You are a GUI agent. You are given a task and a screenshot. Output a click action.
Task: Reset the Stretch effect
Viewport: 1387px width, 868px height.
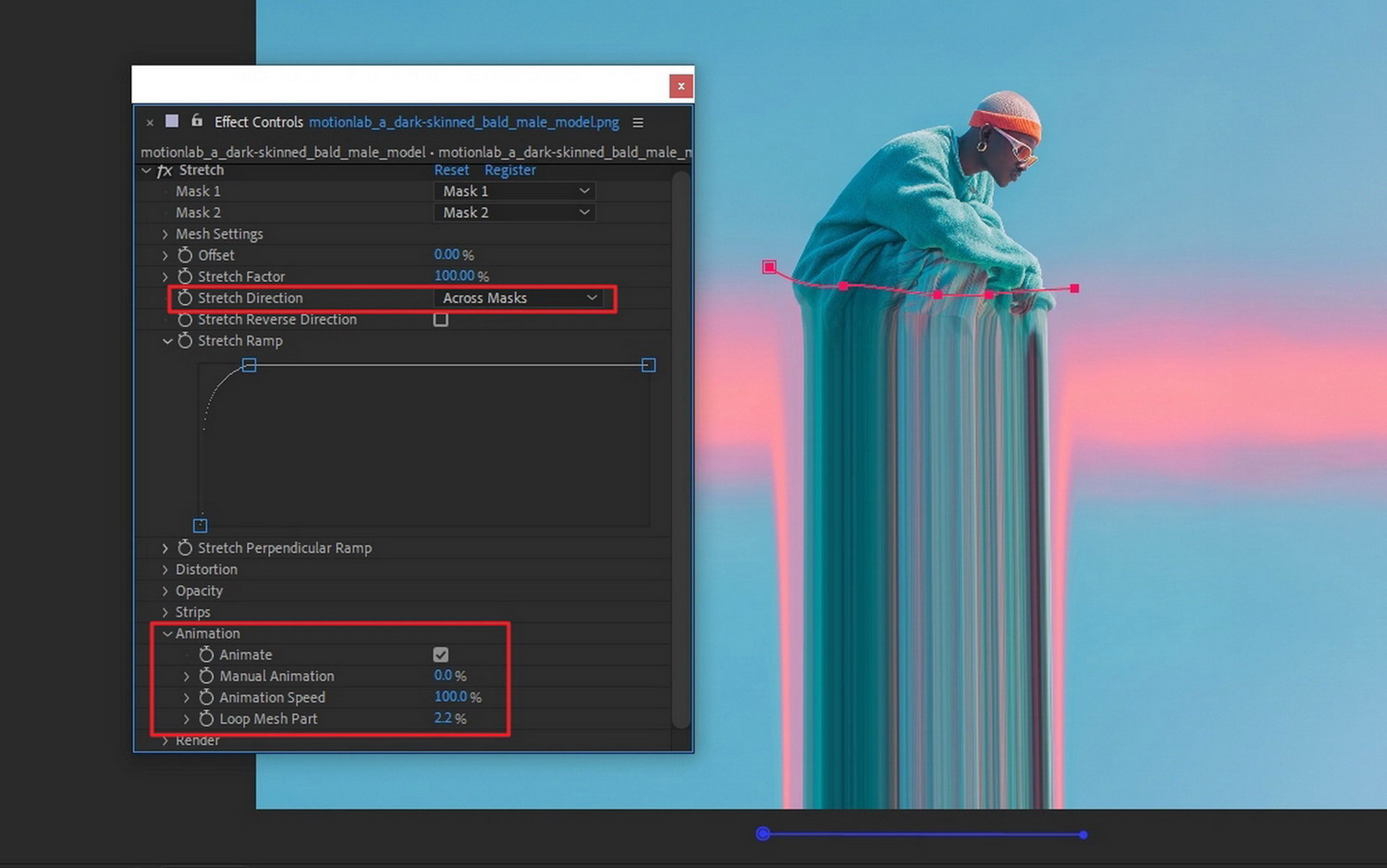click(451, 170)
